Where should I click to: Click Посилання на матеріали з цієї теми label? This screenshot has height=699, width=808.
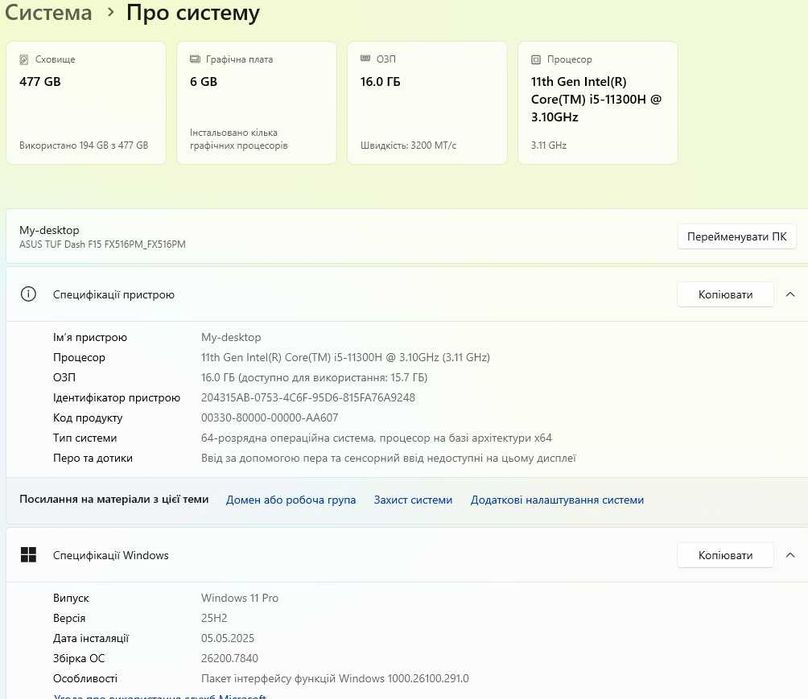[114, 499]
